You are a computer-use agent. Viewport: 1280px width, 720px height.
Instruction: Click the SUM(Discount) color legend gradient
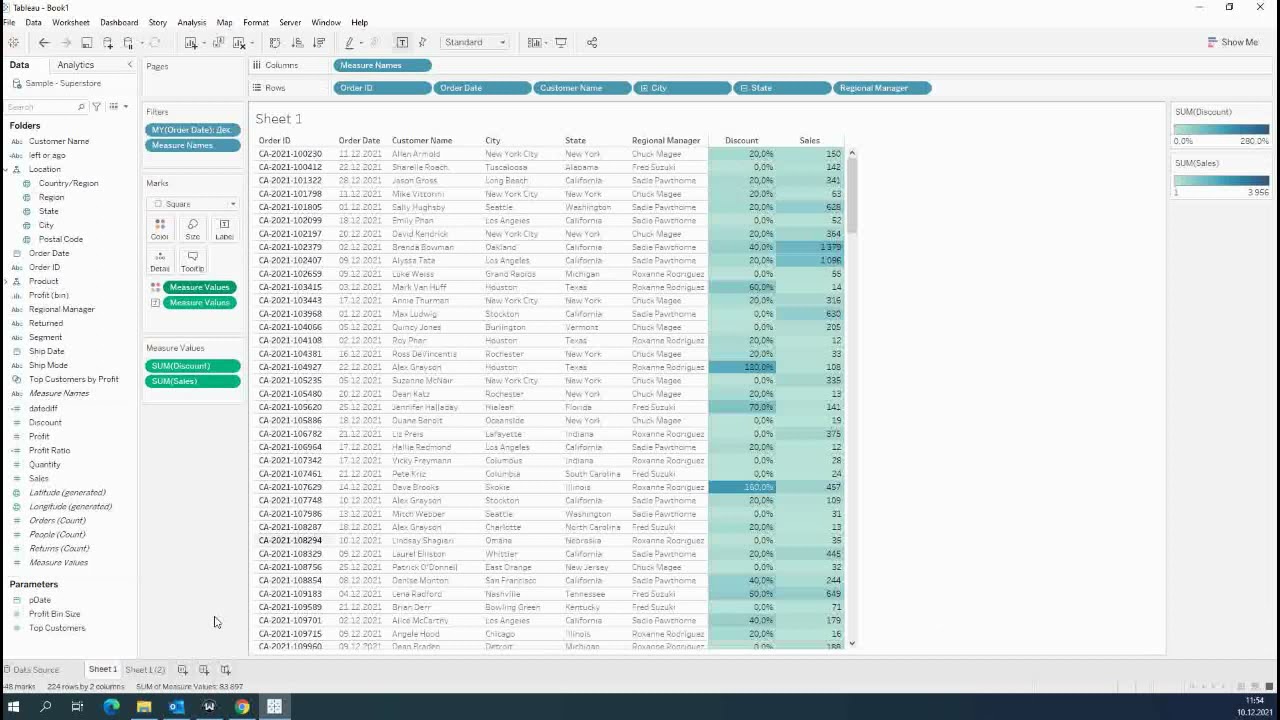coord(1221,129)
